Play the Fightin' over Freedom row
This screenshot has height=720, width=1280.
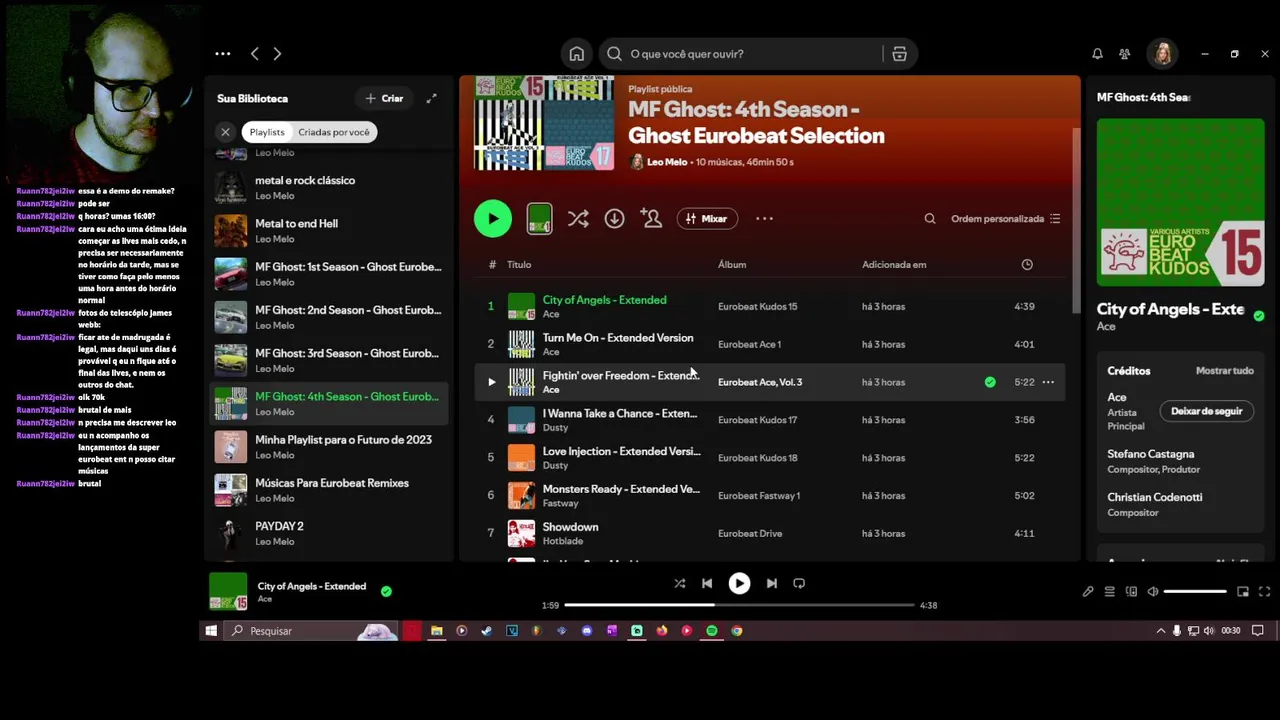coord(491,382)
